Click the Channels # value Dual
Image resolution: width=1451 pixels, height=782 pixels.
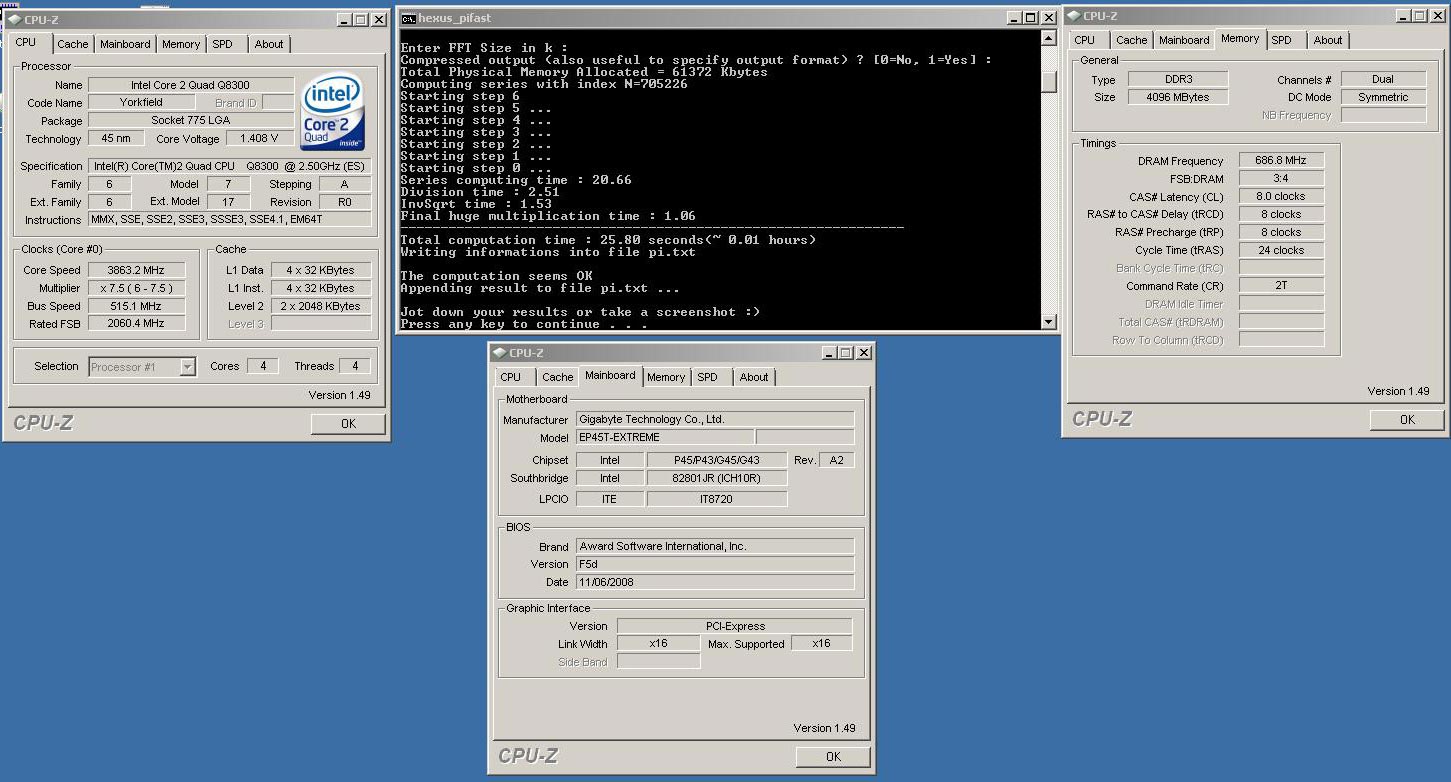tap(1384, 79)
